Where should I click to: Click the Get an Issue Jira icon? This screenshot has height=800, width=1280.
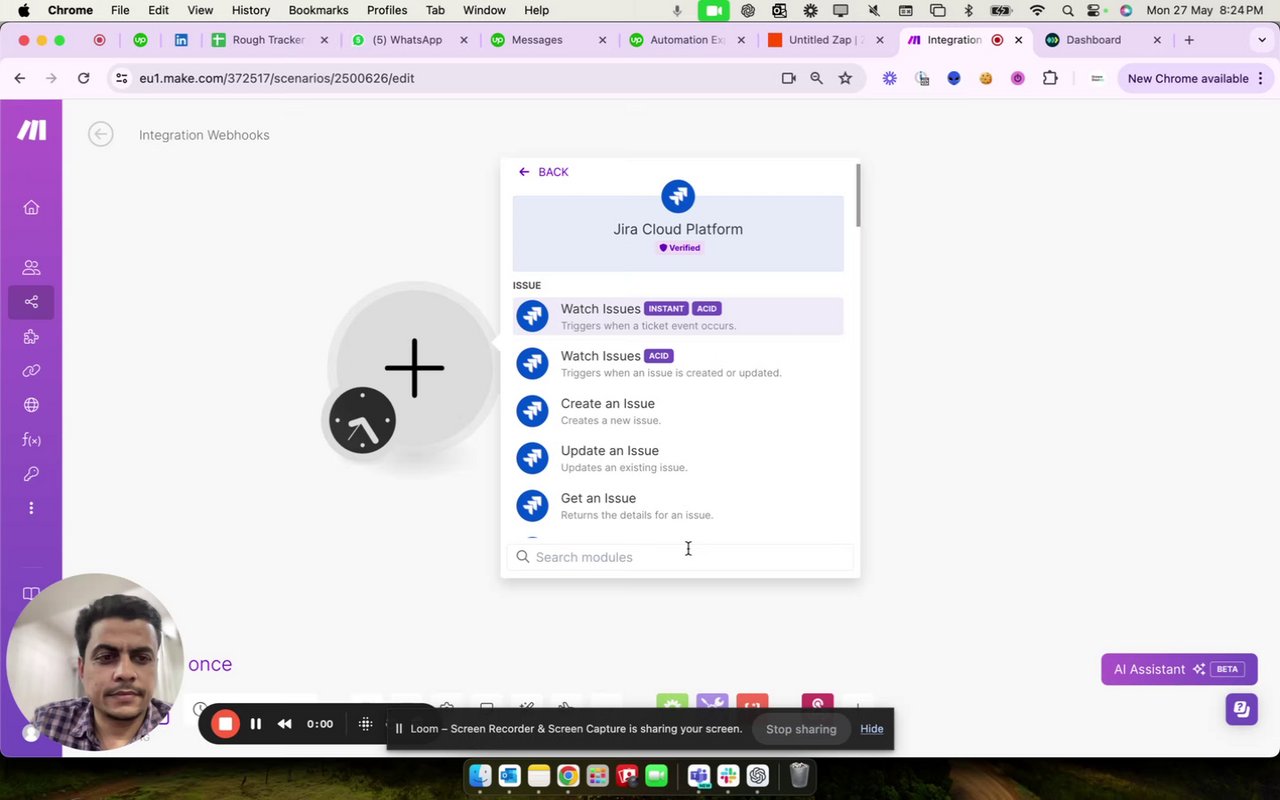coord(532,505)
